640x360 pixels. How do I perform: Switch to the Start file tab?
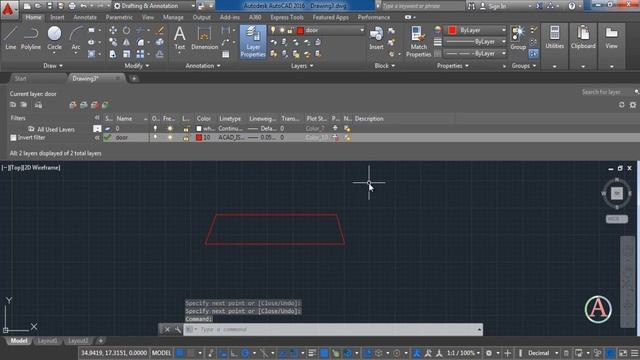20,78
